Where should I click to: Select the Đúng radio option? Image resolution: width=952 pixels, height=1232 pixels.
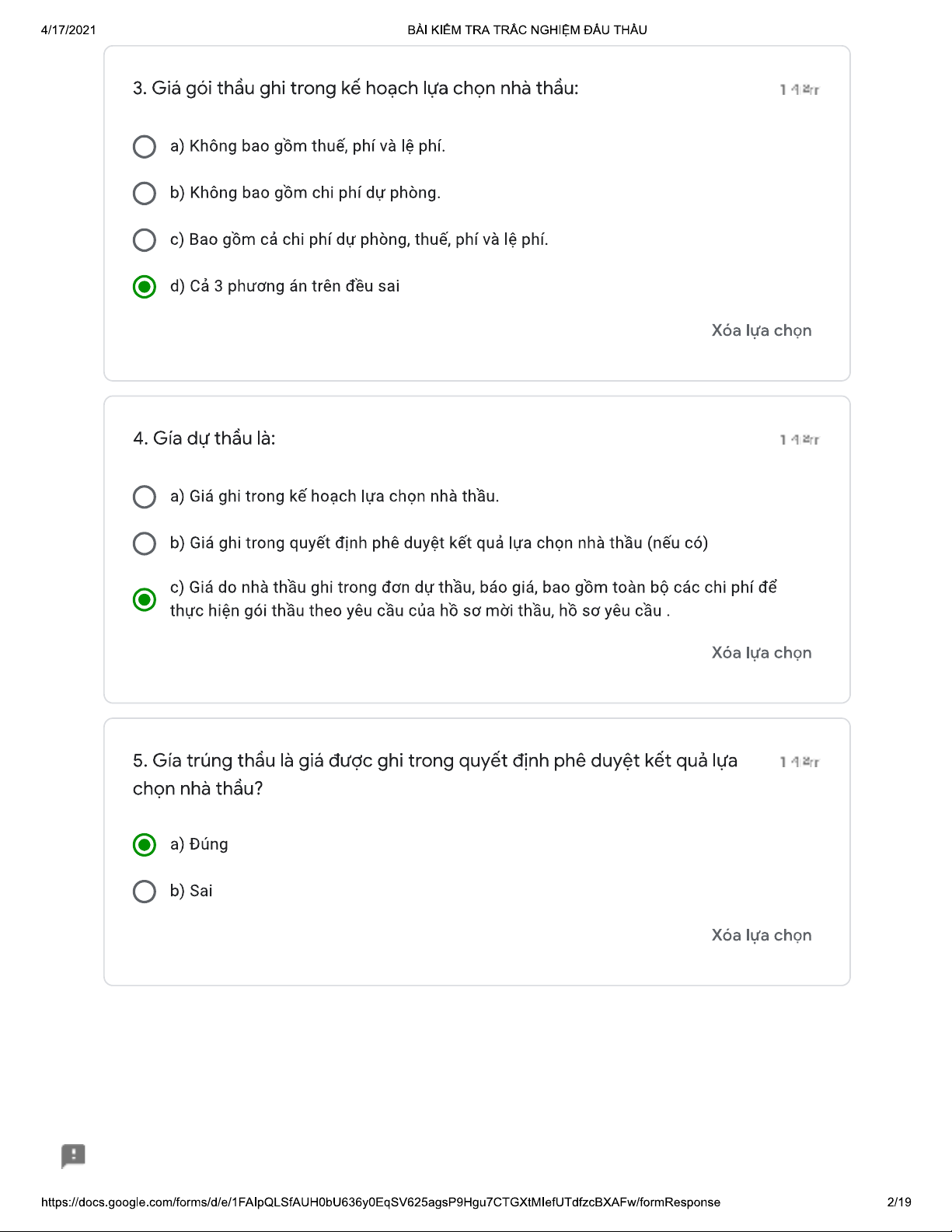tap(145, 844)
